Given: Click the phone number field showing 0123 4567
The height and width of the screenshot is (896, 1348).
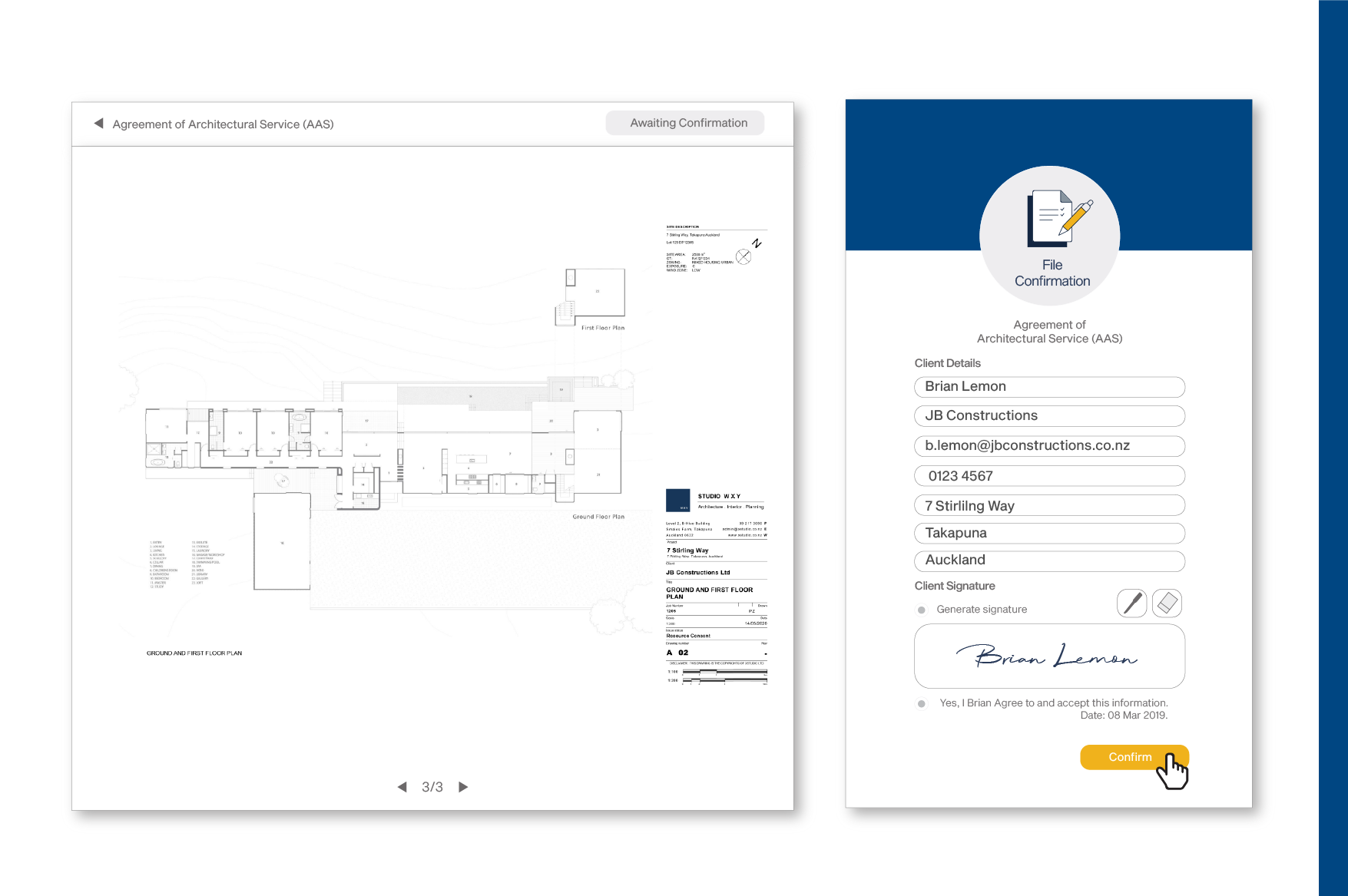Looking at the screenshot, I should [1049, 475].
